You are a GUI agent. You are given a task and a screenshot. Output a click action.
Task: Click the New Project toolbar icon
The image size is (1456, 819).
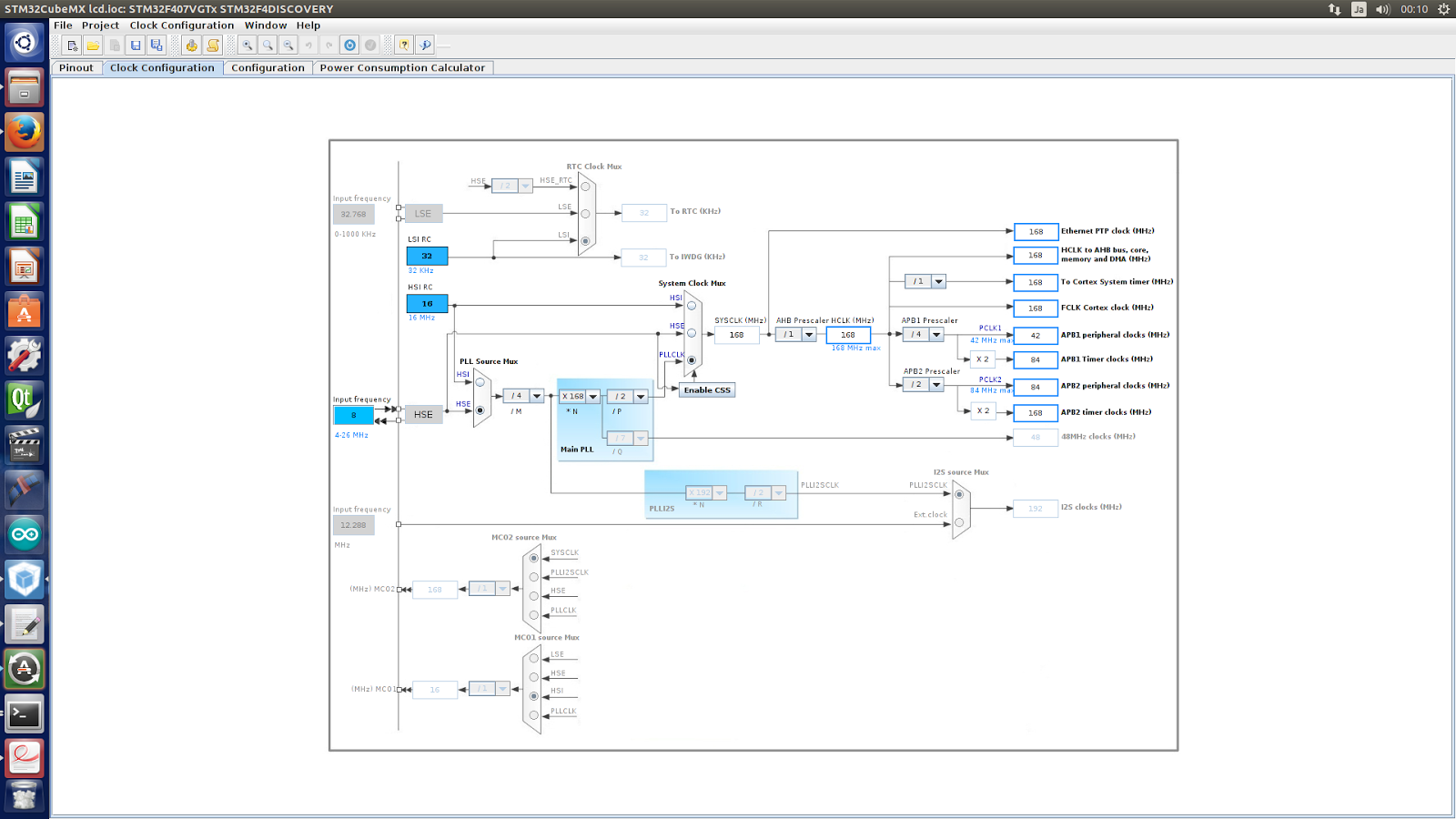tap(72, 45)
